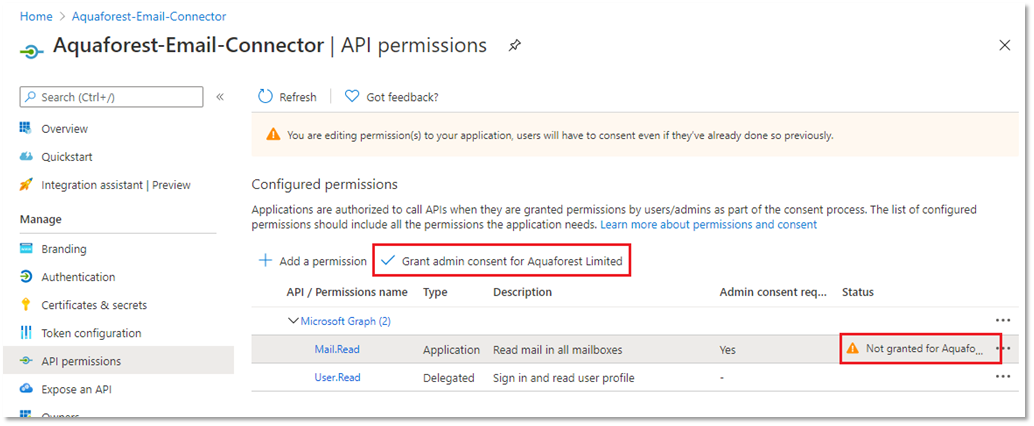Click the Mail.Read permission link

(x=337, y=349)
